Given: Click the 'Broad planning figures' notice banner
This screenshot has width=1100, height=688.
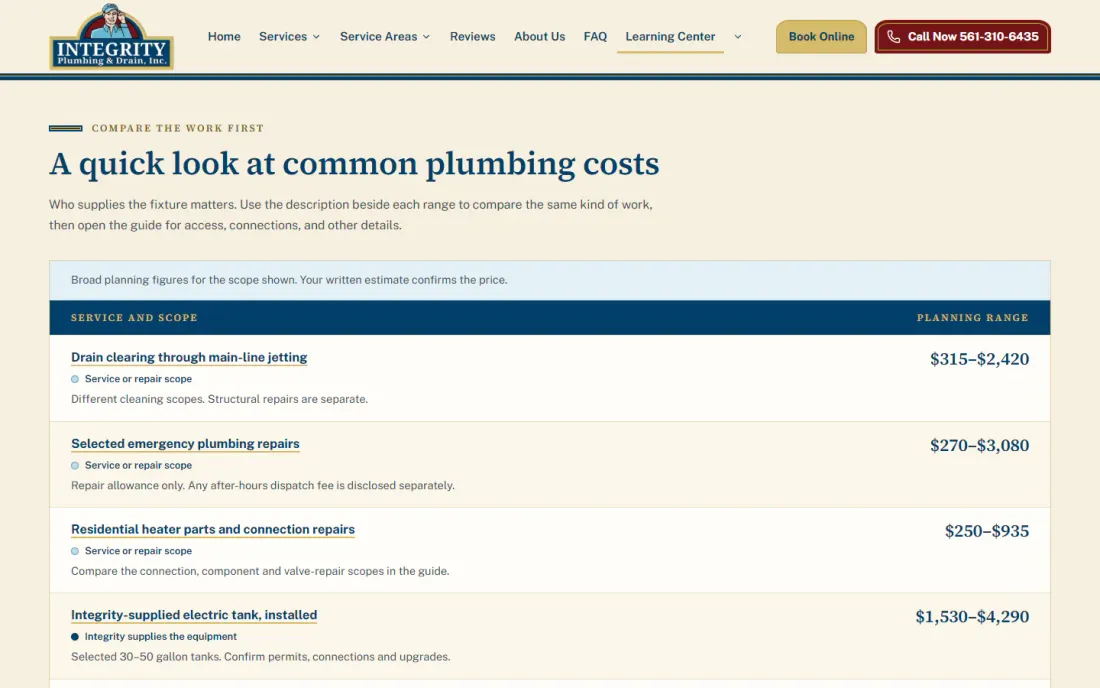Looking at the screenshot, I should 549,280.
